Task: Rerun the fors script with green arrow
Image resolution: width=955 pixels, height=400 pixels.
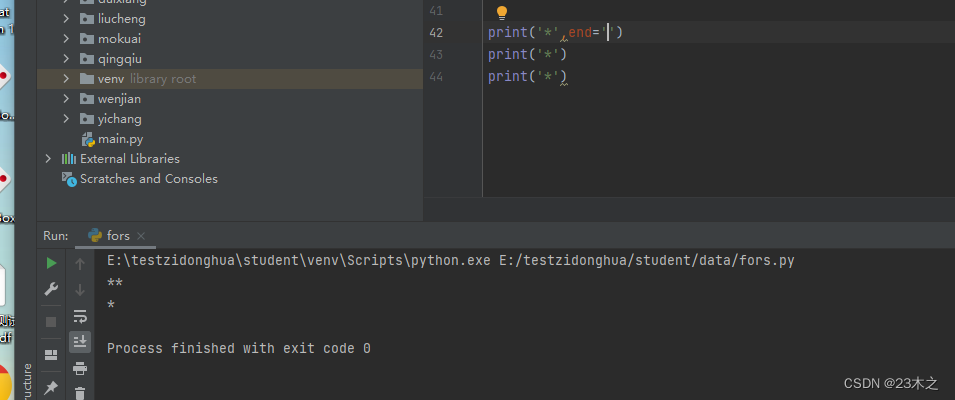Action: tap(51, 263)
